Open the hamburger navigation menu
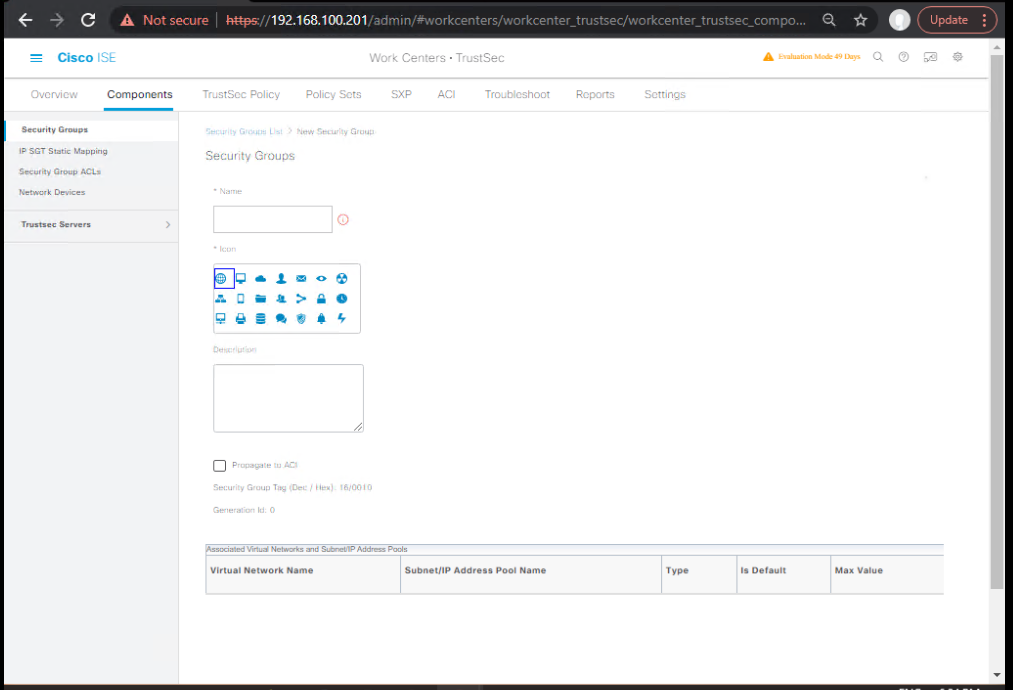The width and height of the screenshot is (1013, 690). (x=36, y=58)
